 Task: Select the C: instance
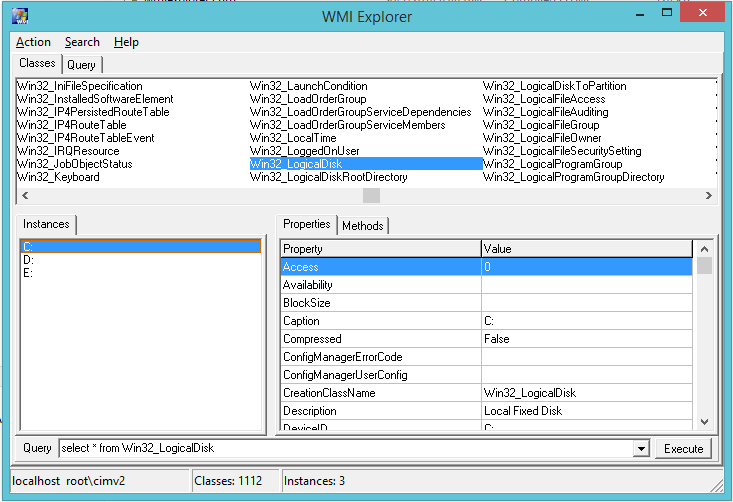(x=141, y=247)
